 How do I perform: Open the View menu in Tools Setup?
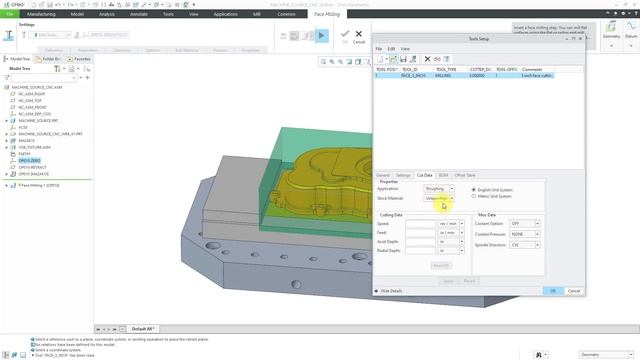(x=405, y=49)
